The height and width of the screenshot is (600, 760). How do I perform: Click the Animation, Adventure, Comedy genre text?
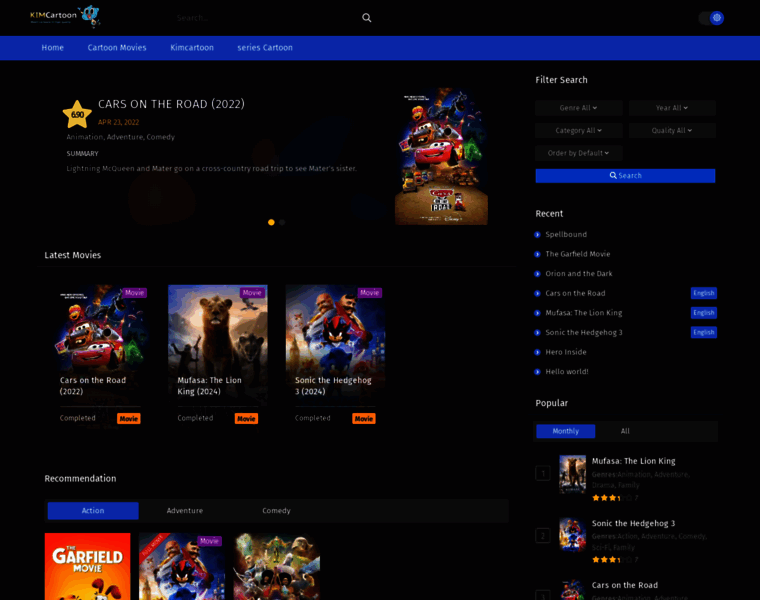121,137
